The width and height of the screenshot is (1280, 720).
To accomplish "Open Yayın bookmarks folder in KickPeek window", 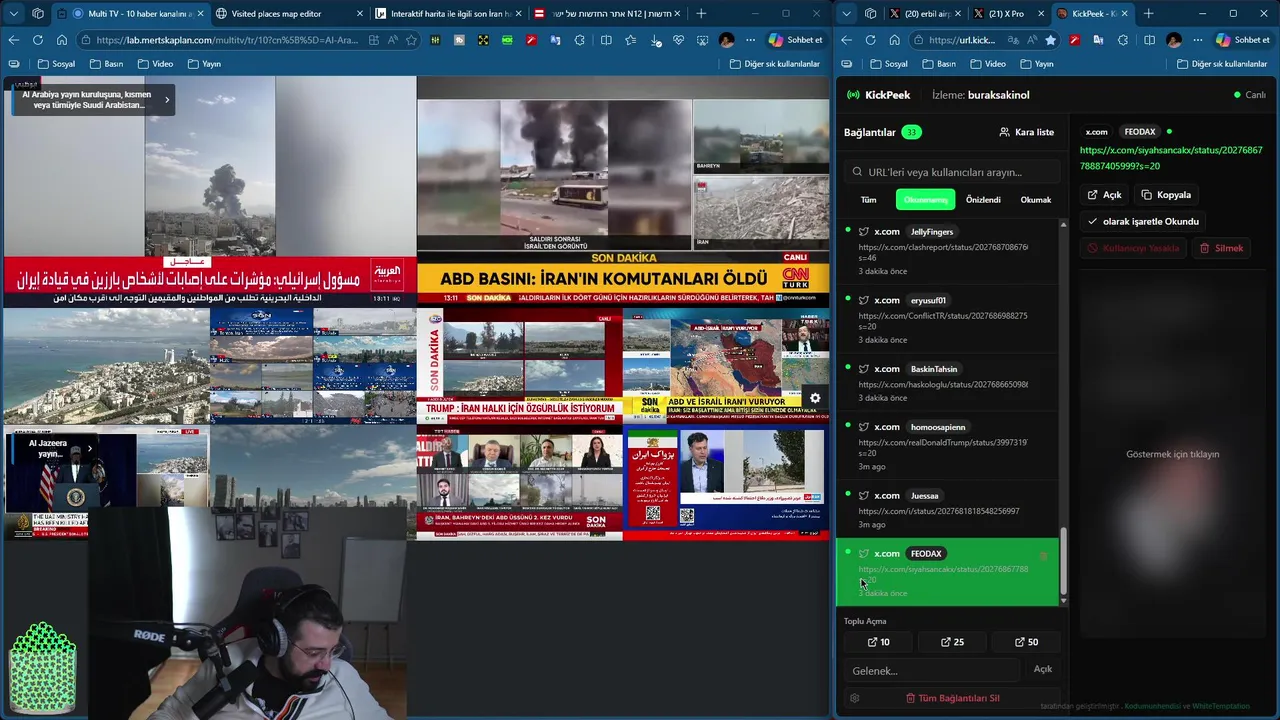I will pyautogui.click(x=1036, y=63).
